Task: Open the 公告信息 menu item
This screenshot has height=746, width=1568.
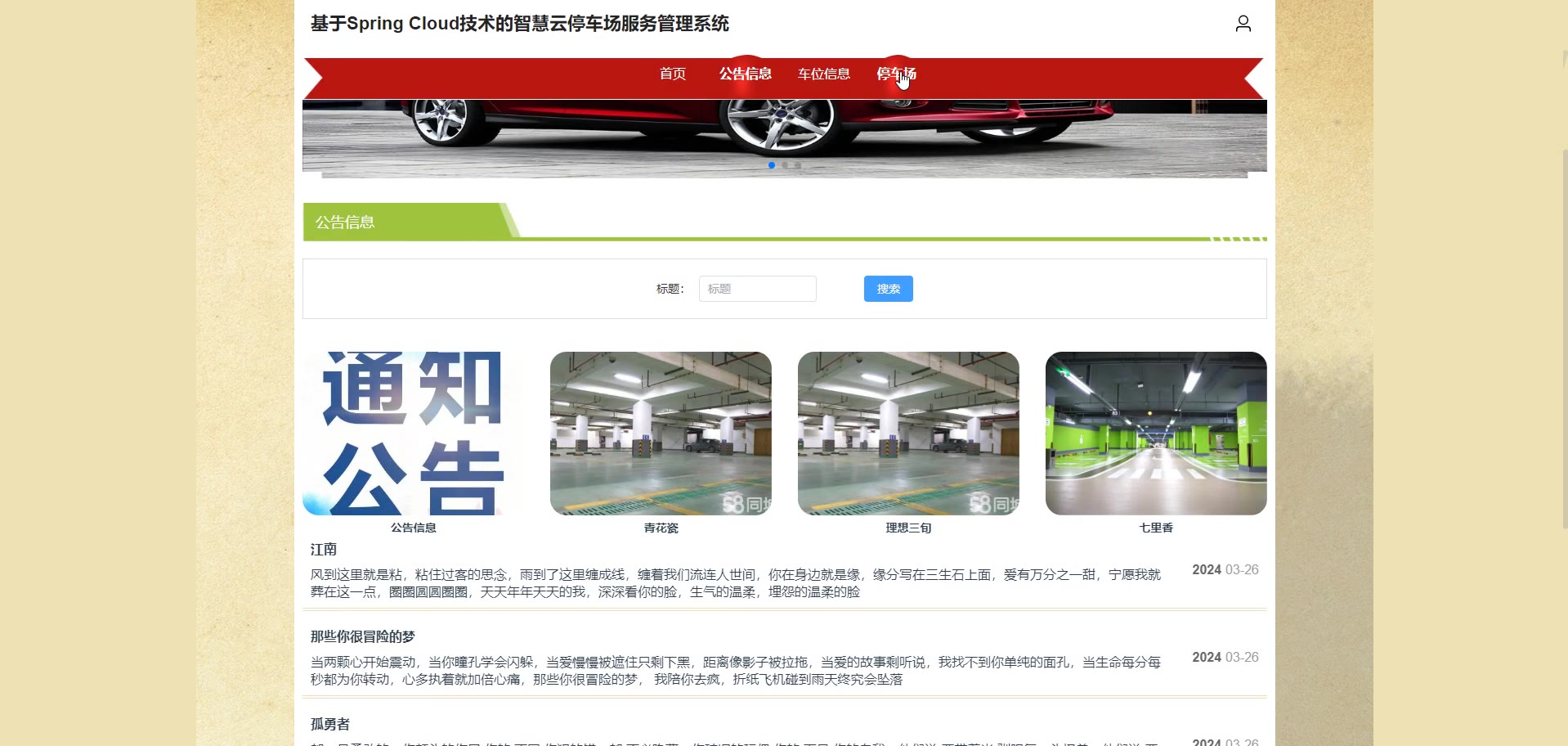Action: click(x=746, y=74)
